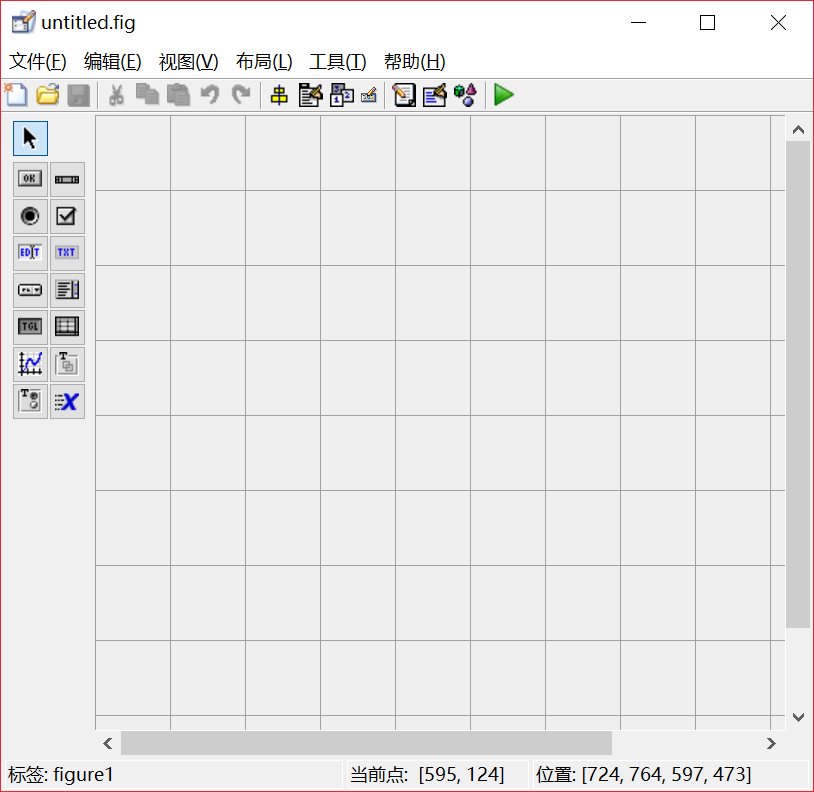Open the 工具(T) menu
The height and width of the screenshot is (792, 814).
click(x=338, y=62)
